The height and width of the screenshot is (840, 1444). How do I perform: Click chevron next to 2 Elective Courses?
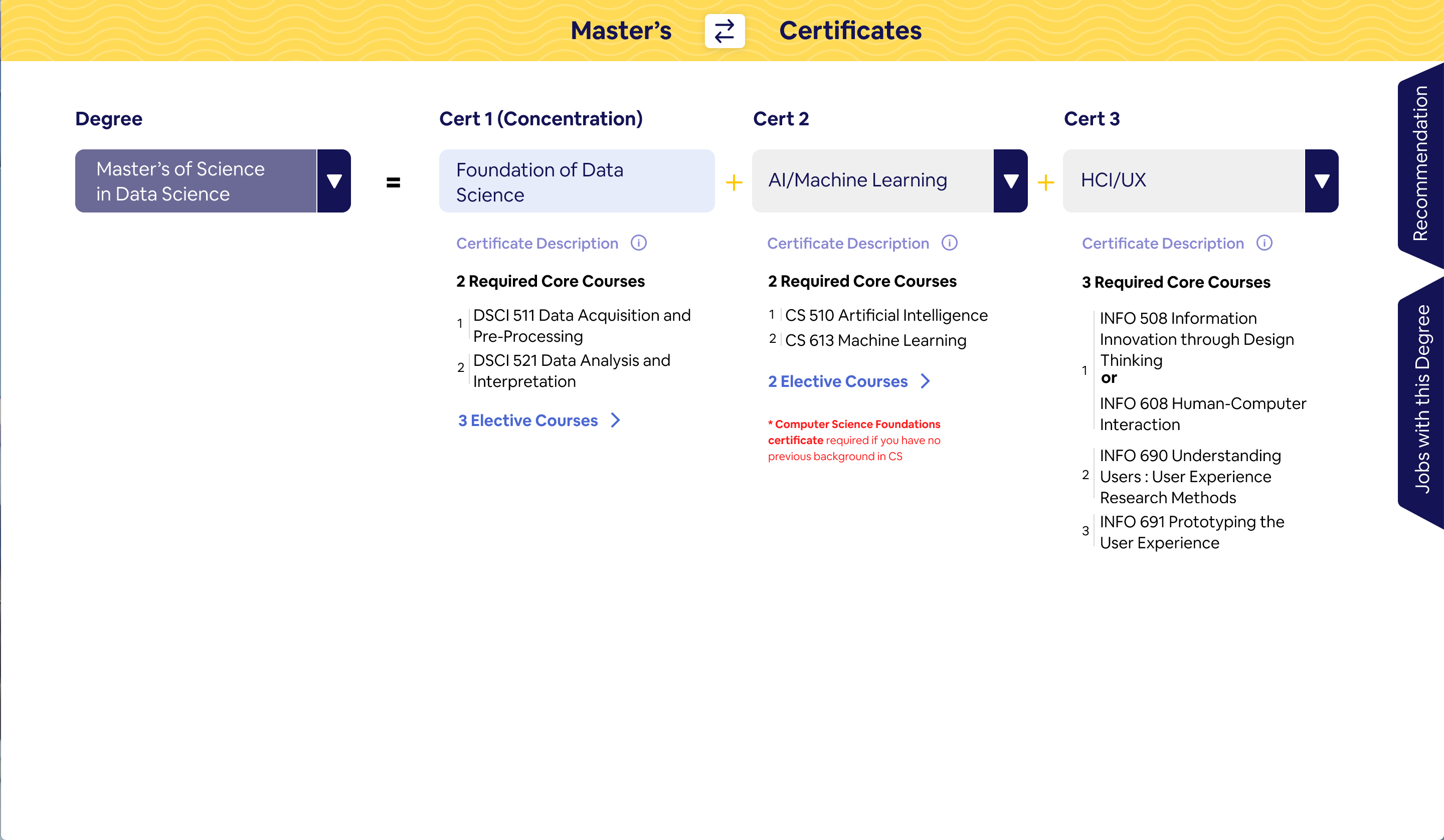click(925, 381)
